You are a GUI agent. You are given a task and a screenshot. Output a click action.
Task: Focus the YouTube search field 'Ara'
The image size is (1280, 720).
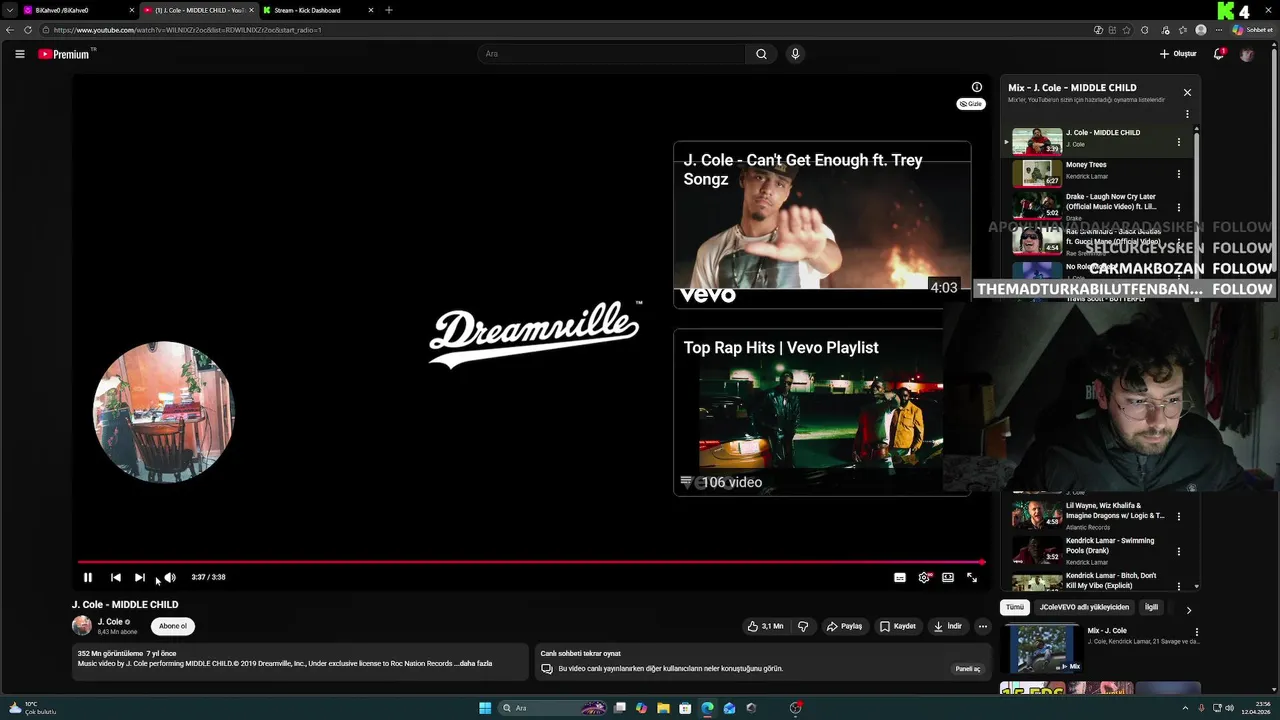point(611,54)
